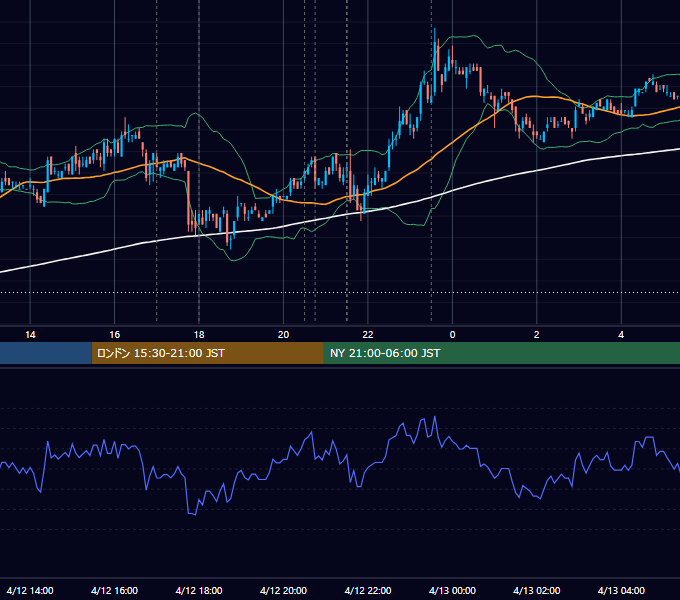This screenshot has height=600, width=680.
Task: Click the 4/13 00:00 date label
Action: (x=452, y=590)
